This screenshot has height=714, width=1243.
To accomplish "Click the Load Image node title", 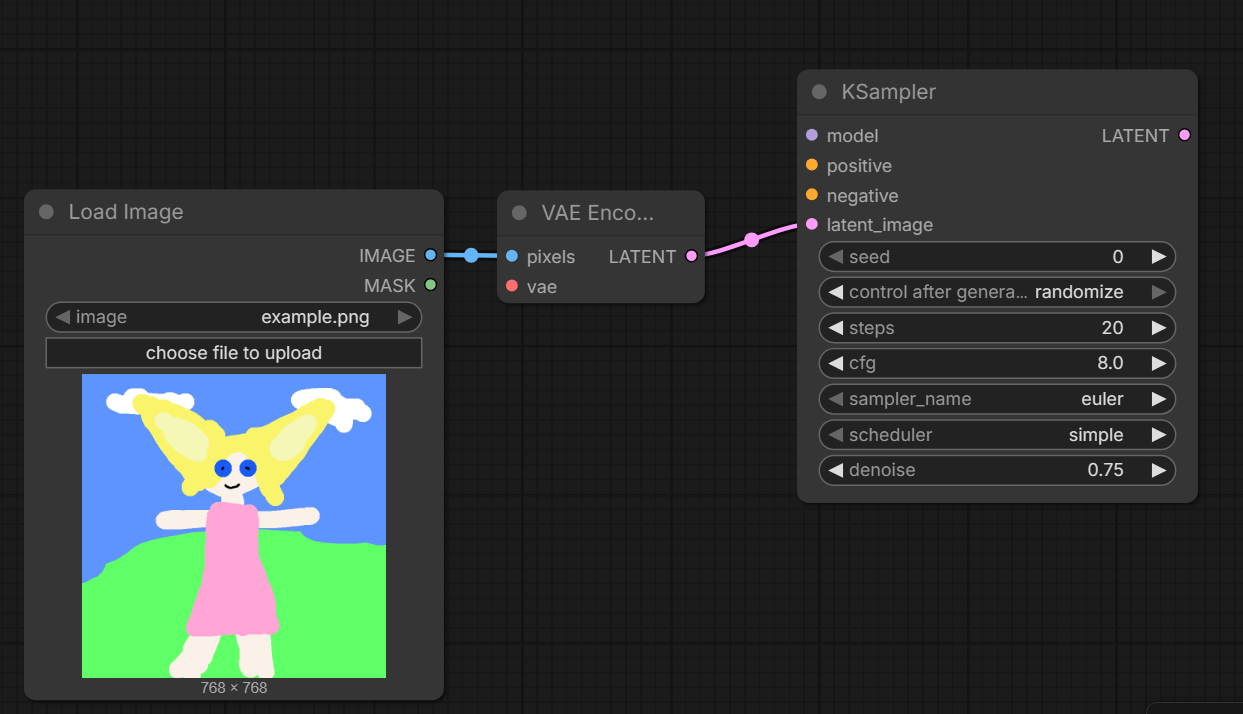I will (x=126, y=212).
